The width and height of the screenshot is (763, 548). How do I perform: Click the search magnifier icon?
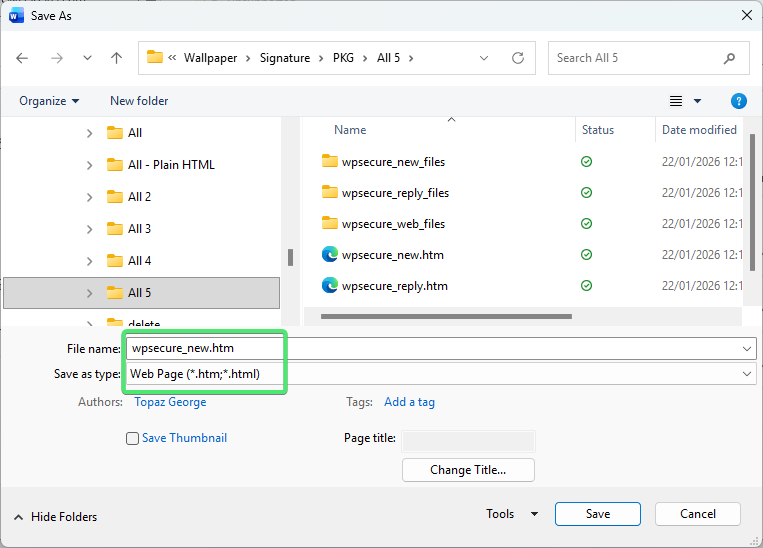[730, 58]
